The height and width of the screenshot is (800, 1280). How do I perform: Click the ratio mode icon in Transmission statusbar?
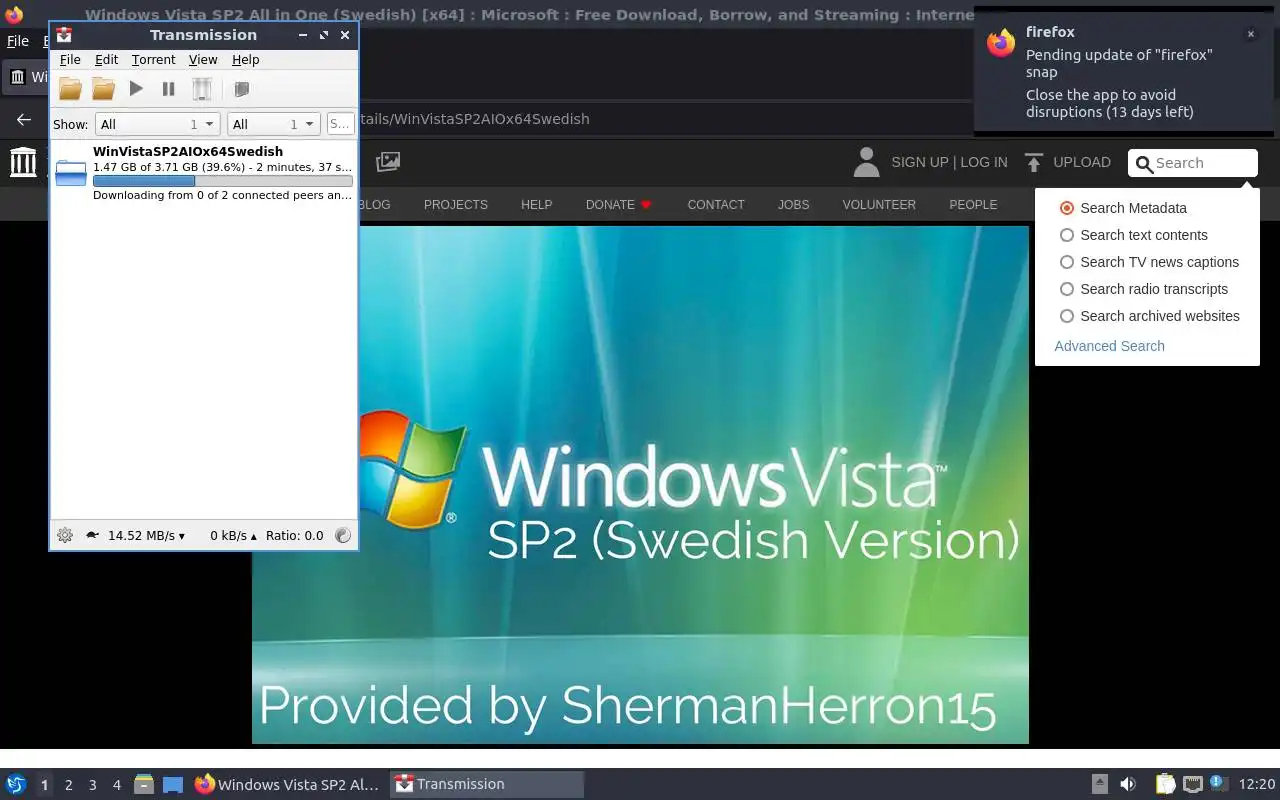click(x=343, y=535)
